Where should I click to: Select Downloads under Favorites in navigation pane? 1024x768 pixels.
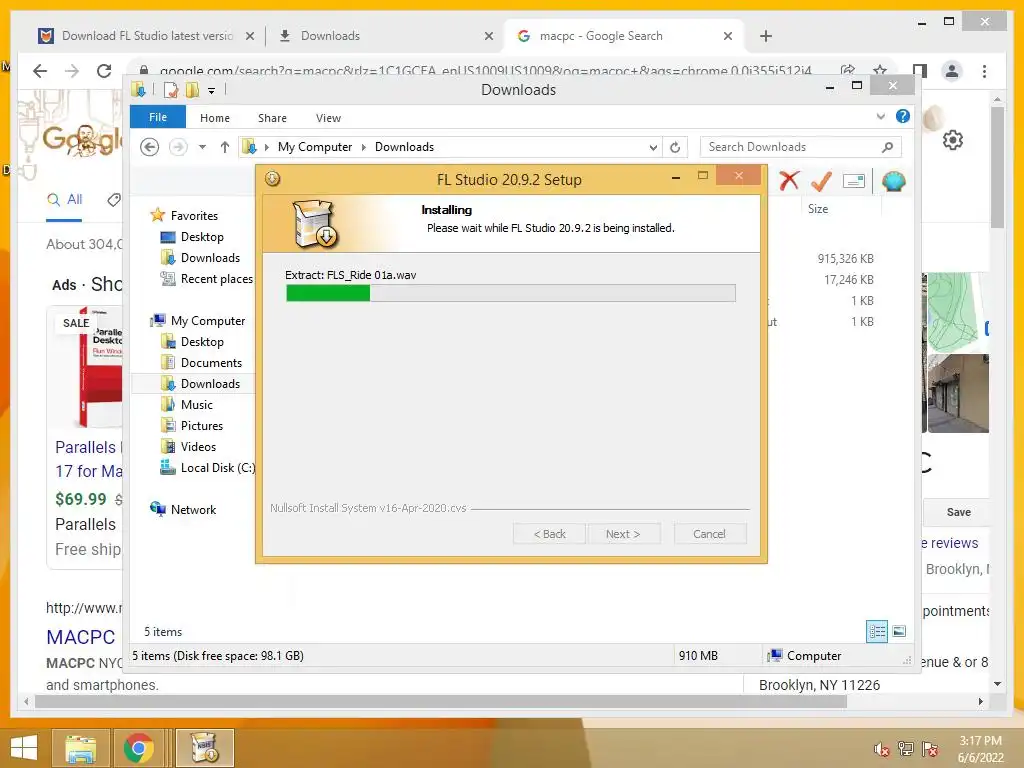[210, 258]
